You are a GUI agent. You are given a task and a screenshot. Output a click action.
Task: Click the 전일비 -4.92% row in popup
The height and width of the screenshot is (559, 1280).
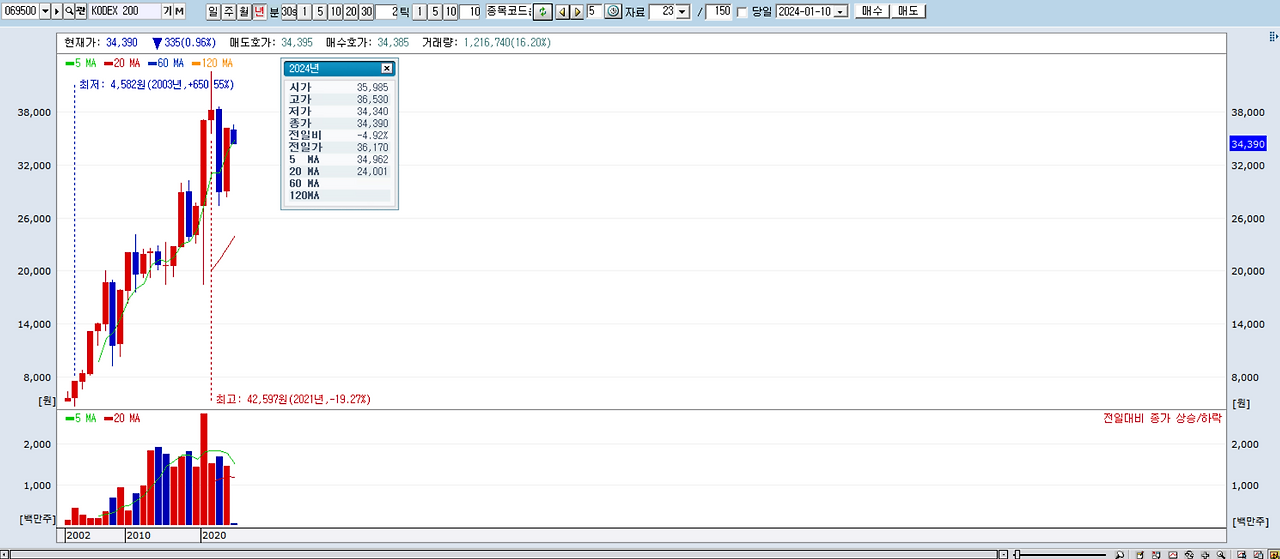click(338, 135)
